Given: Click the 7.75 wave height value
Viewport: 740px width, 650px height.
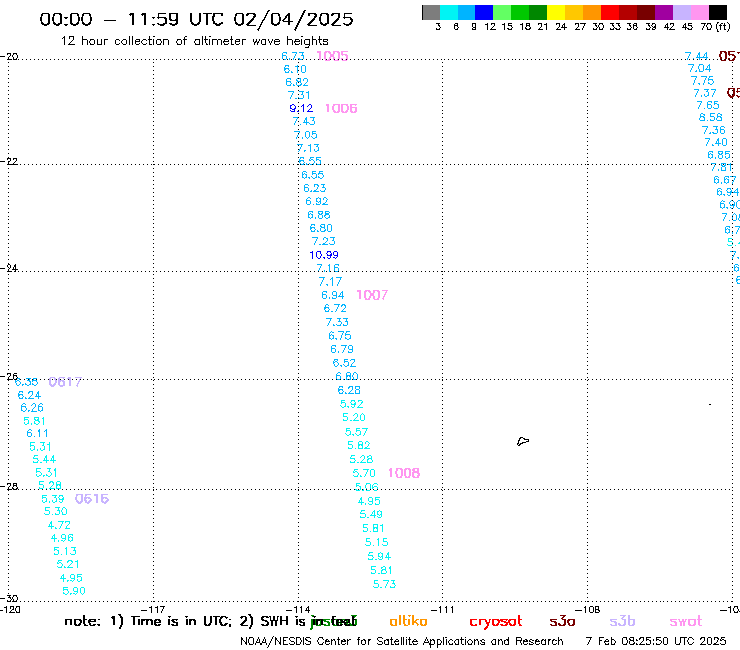Looking at the screenshot, I should 702,81.
